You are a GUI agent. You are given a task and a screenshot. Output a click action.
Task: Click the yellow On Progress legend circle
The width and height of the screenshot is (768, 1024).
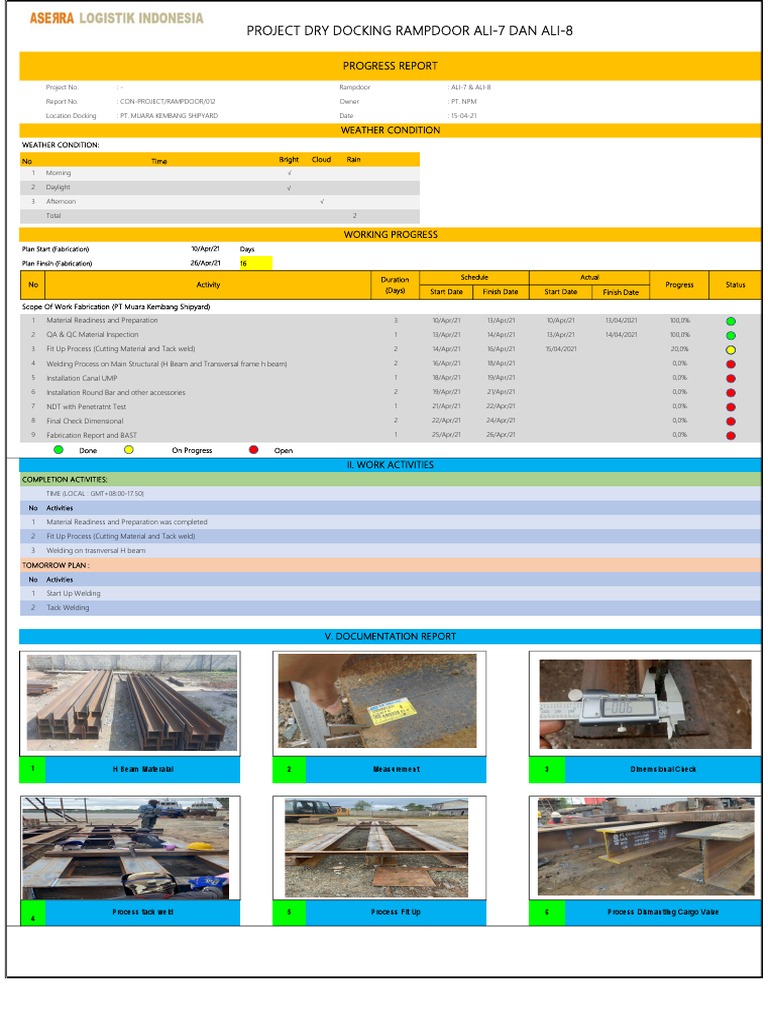[x=129, y=450]
